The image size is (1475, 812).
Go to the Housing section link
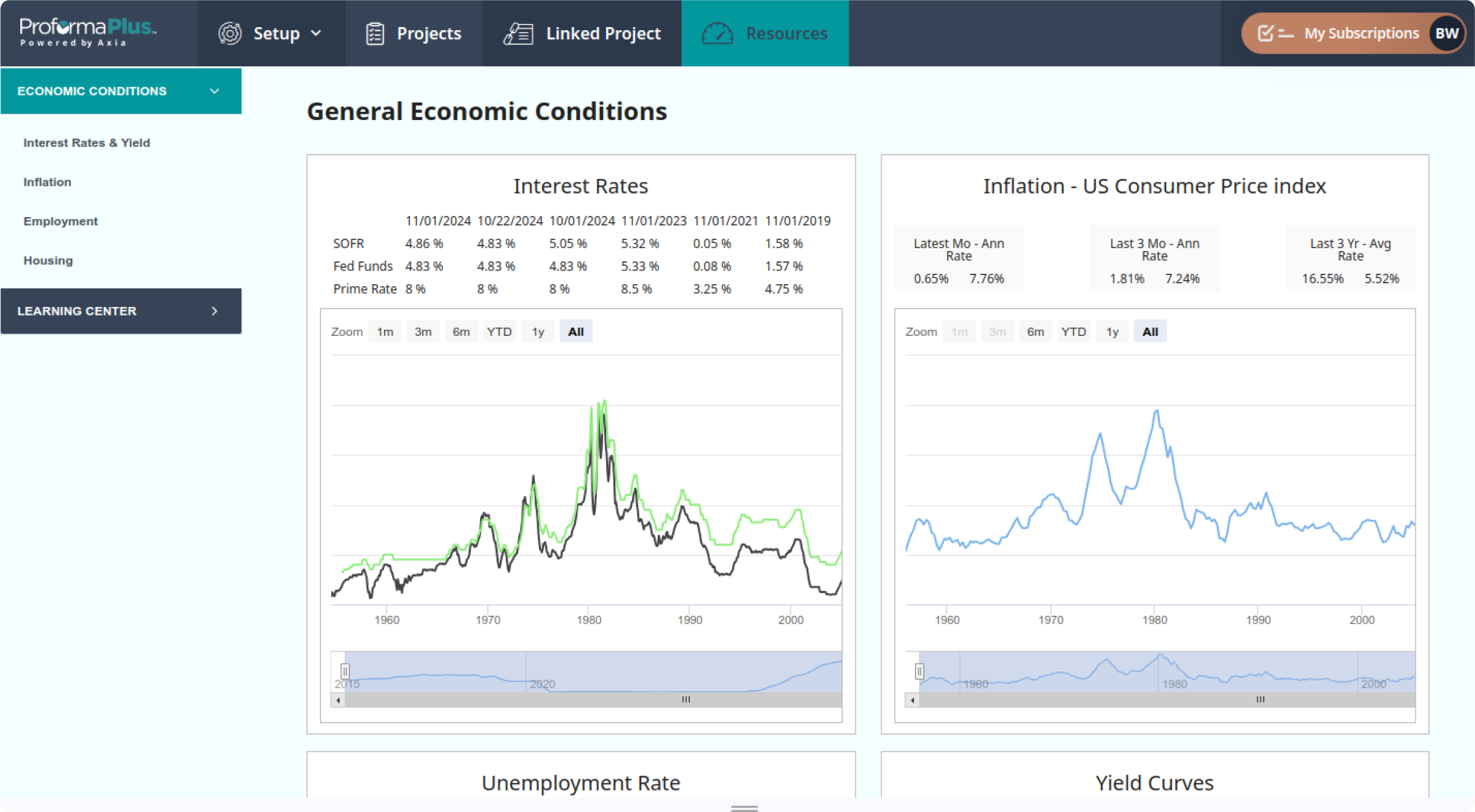pyautogui.click(x=48, y=261)
